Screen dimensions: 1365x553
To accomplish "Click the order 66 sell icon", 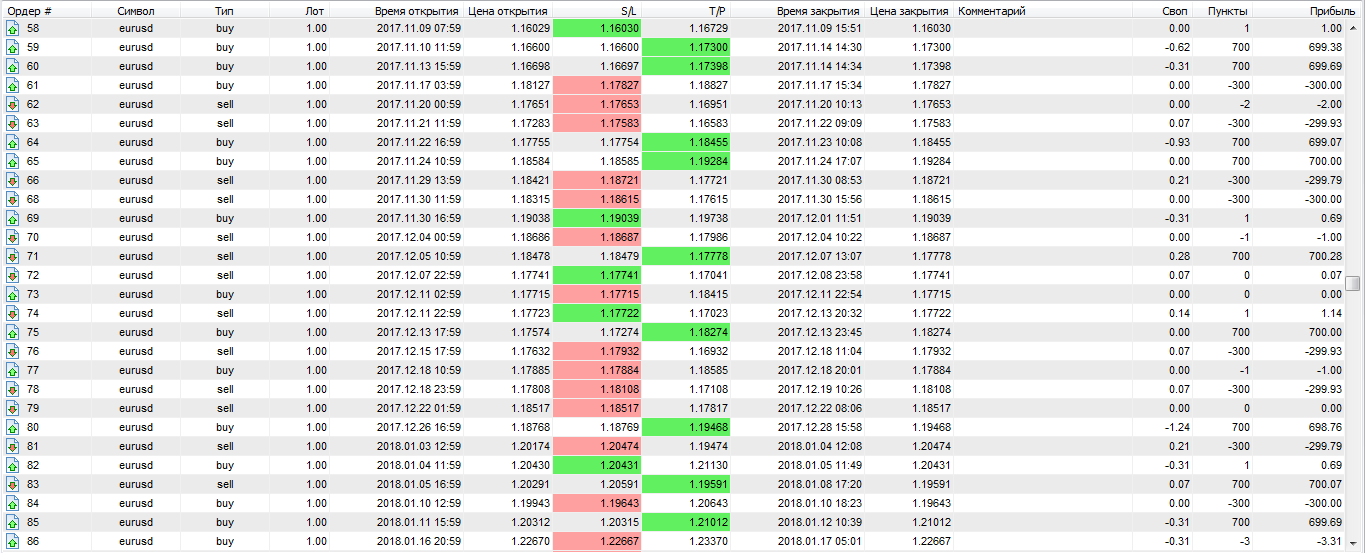I will point(12,180).
